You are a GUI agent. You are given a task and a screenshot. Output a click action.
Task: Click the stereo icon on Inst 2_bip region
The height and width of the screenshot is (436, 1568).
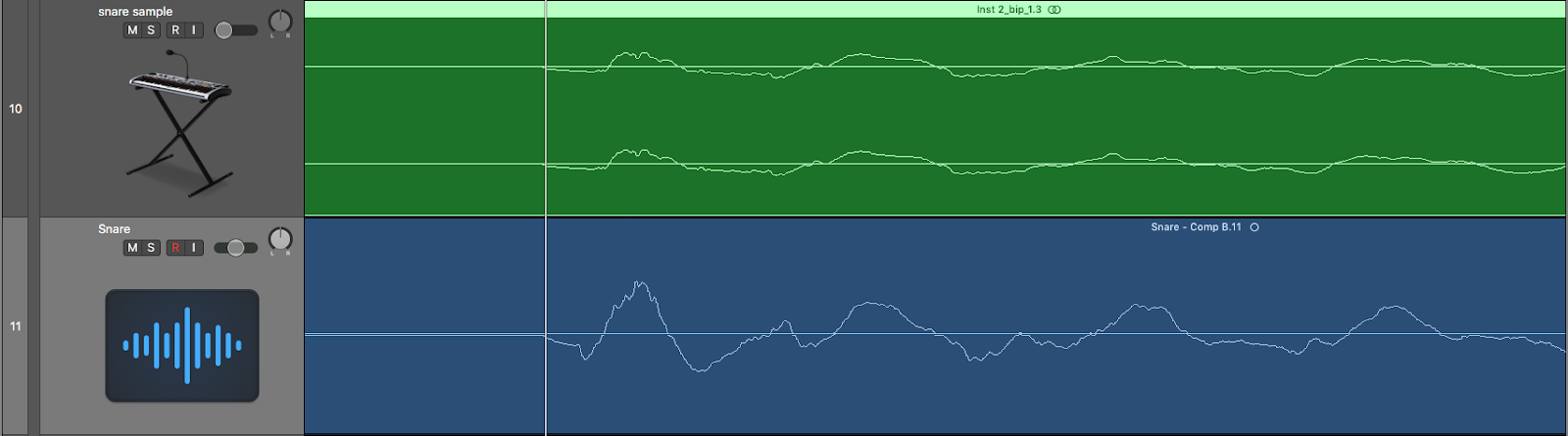[x=1054, y=10]
